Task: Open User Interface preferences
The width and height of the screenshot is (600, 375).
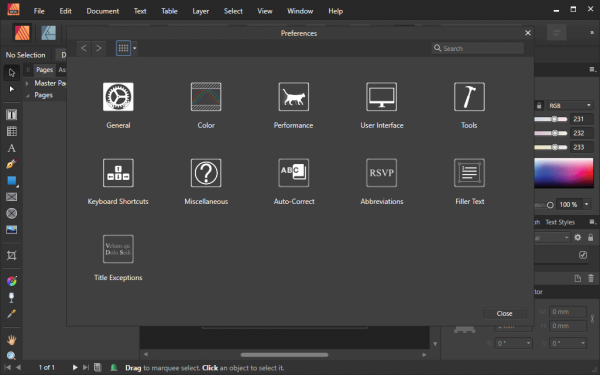Action: coord(382,97)
